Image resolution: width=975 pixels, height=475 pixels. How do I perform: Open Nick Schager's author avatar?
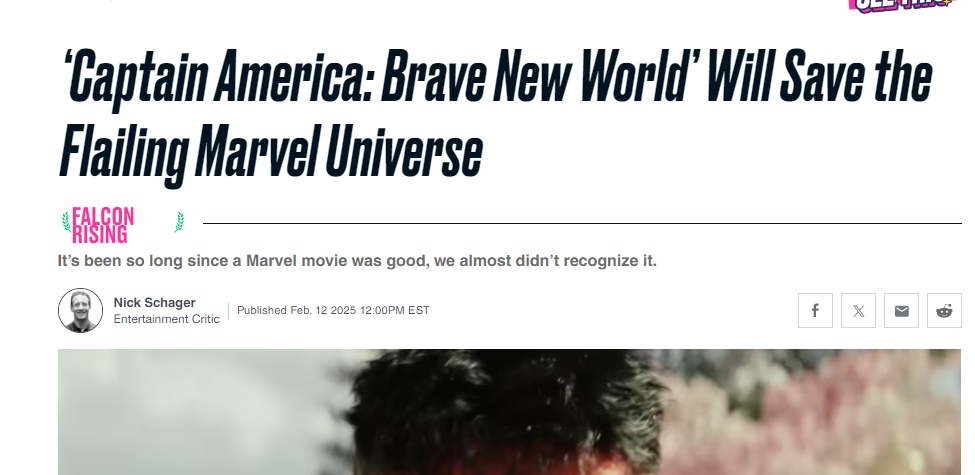[80, 310]
